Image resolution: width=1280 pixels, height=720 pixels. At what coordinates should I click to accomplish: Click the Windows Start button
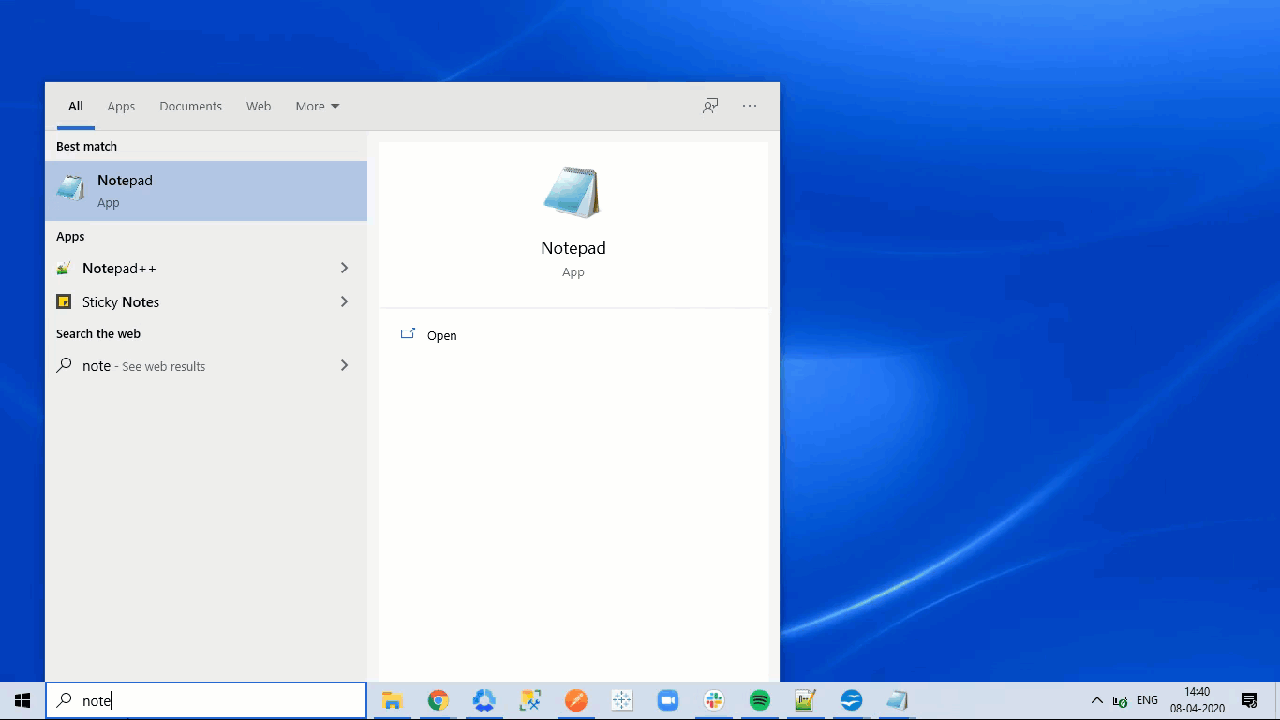[22, 701]
